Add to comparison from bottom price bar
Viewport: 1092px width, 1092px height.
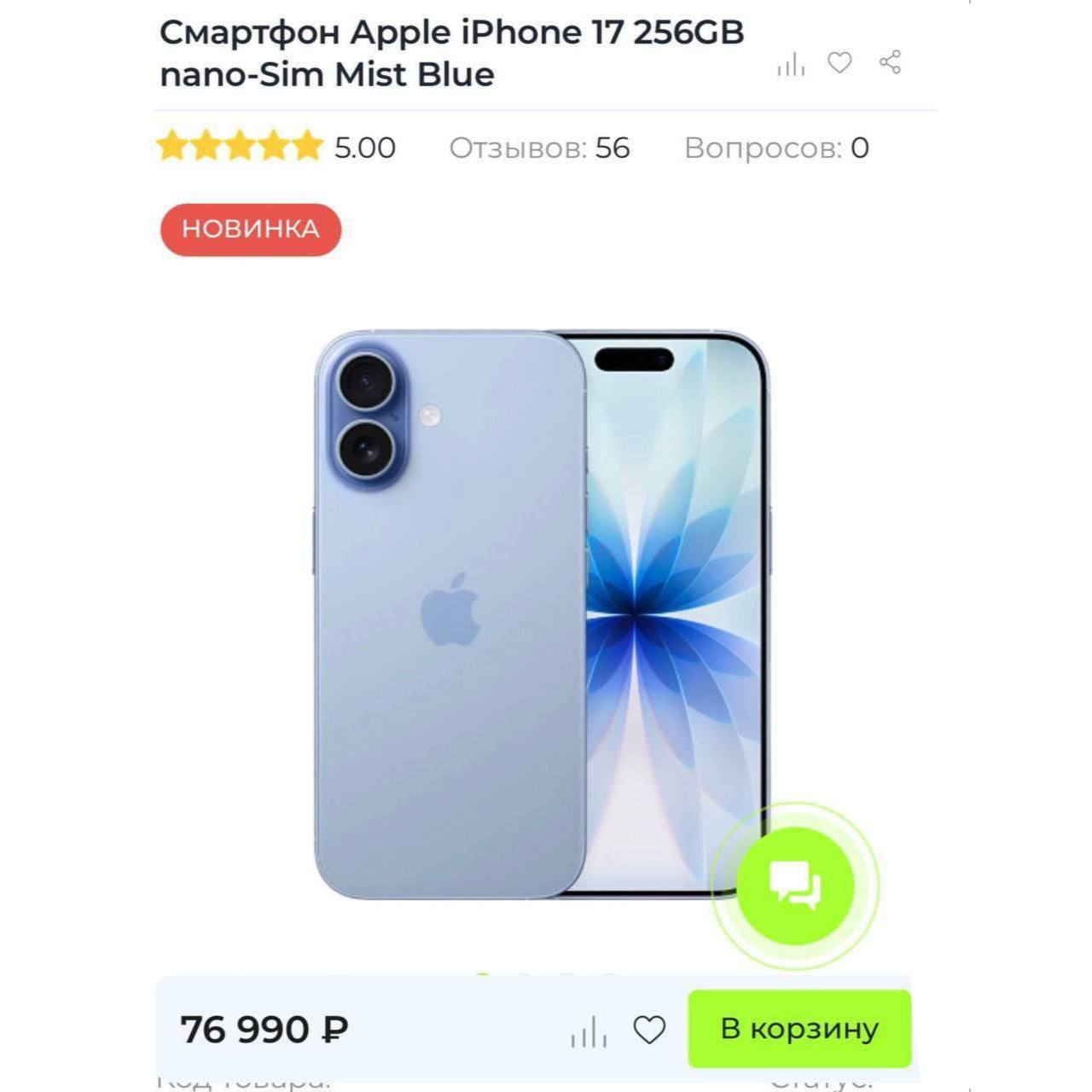tap(589, 1031)
